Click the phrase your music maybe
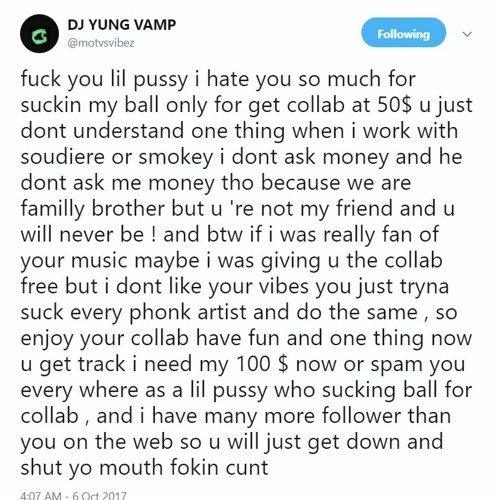 coord(110,262)
